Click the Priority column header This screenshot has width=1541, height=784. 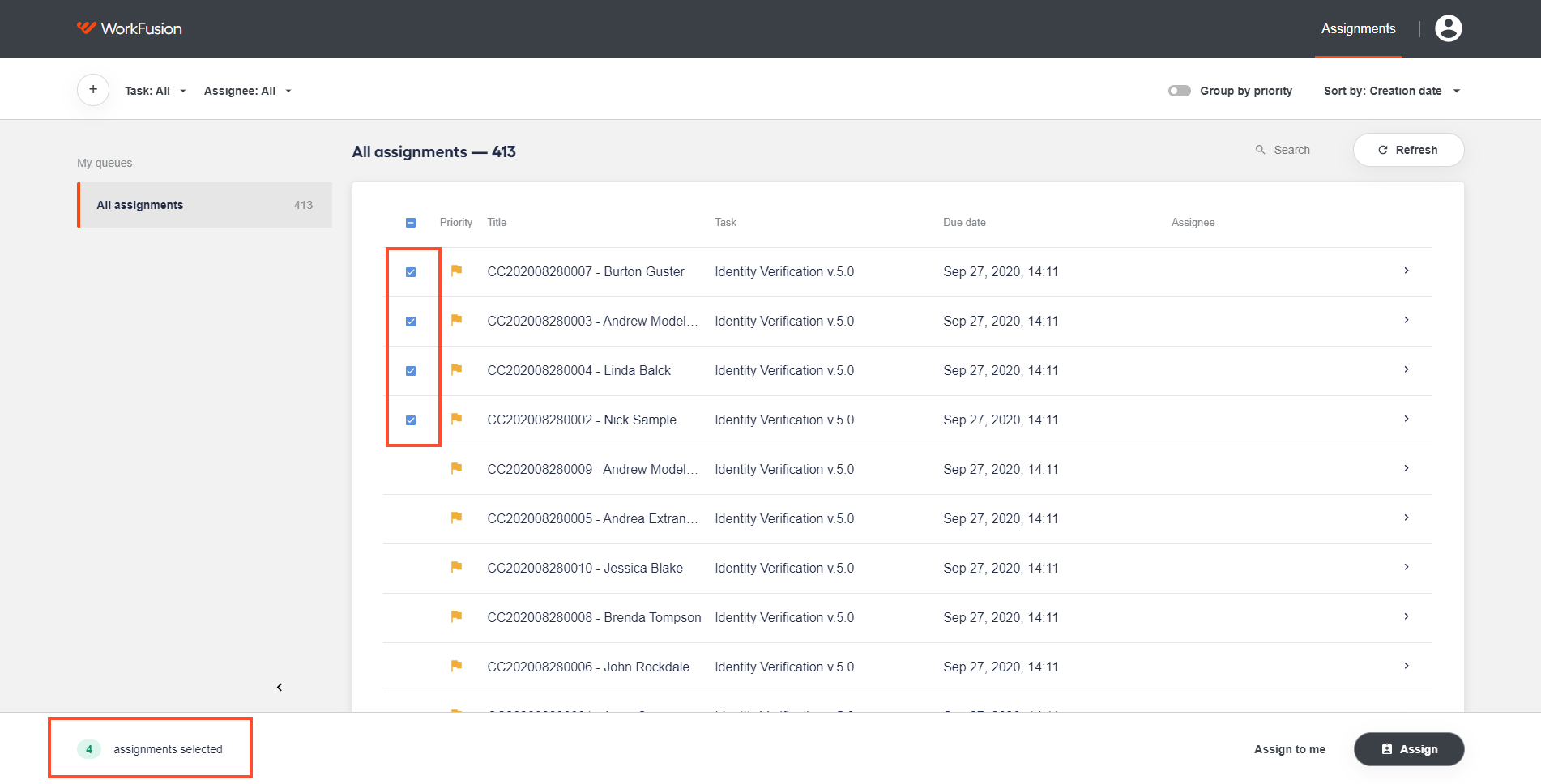point(455,222)
